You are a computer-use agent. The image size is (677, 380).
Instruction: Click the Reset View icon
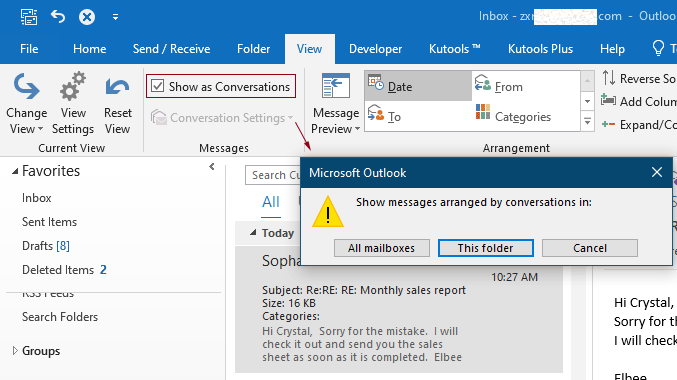(117, 87)
